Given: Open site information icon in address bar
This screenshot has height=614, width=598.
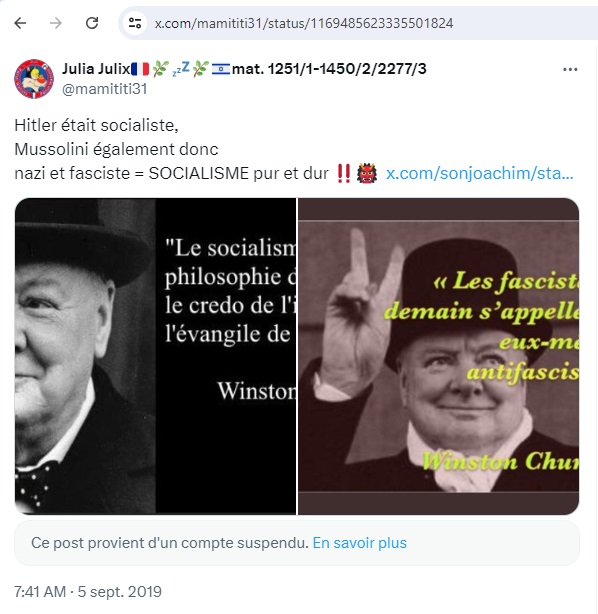Looking at the screenshot, I should (135, 23).
